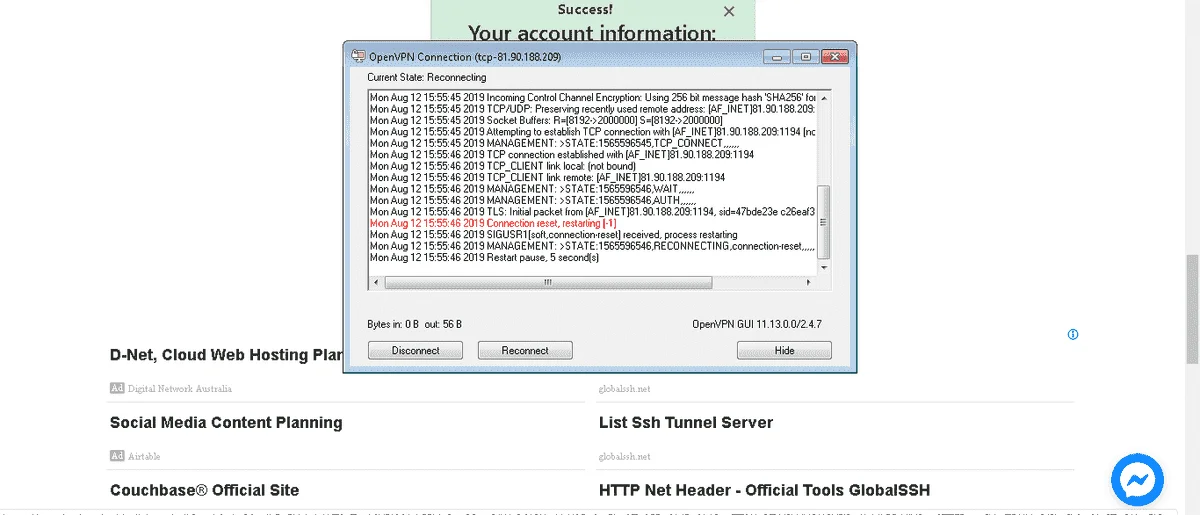The width and height of the screenshot is (1200, 515).
Task: Click globalssh.net under List Ssh Tunnel Server
Action: pyautogui.click(x=624, y=456)
